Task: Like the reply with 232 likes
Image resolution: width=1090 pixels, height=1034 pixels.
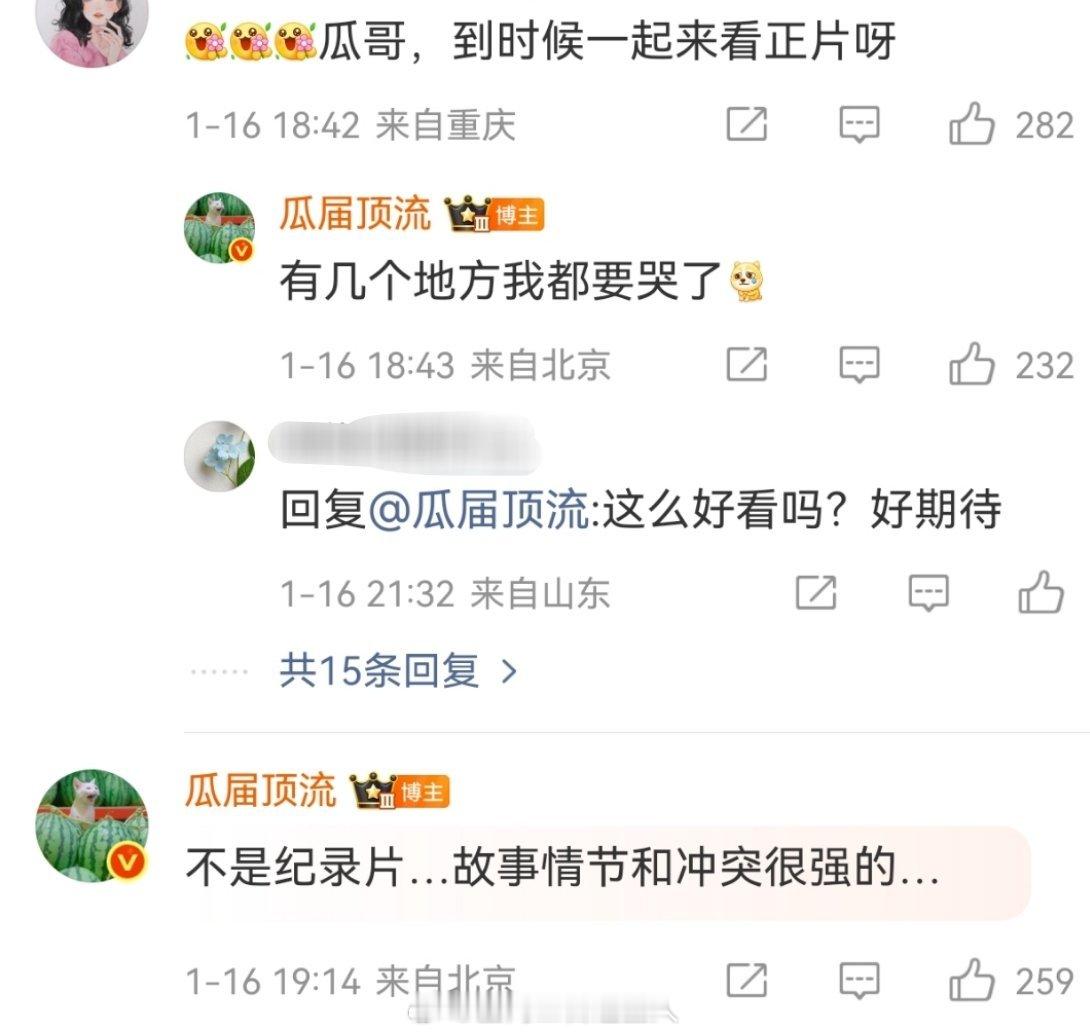Action: click(x=971, y=364)
